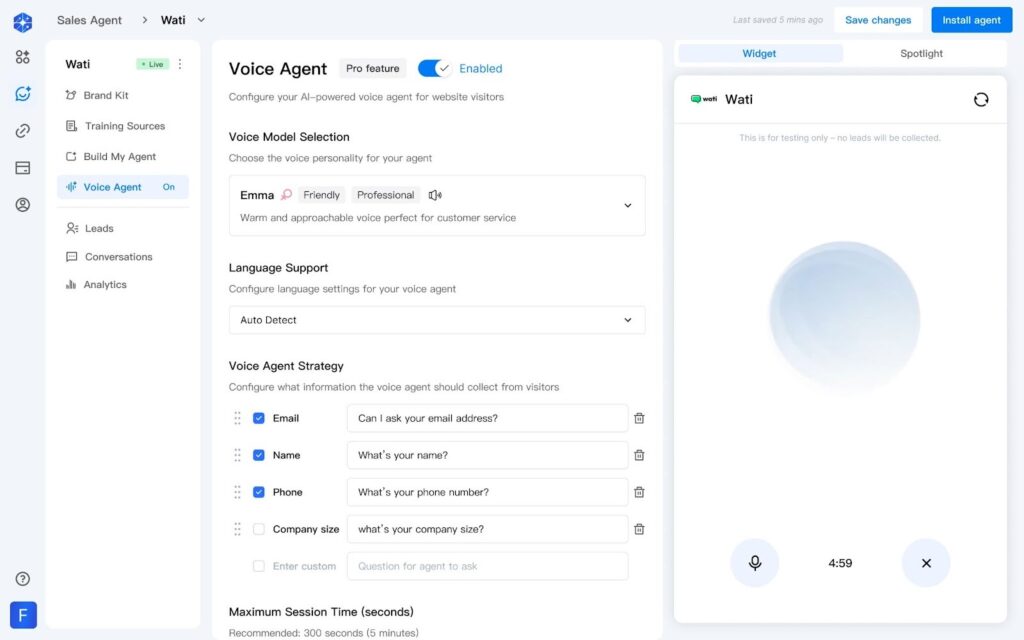Uncheck the Phone checkbox

tap(259, 492)
